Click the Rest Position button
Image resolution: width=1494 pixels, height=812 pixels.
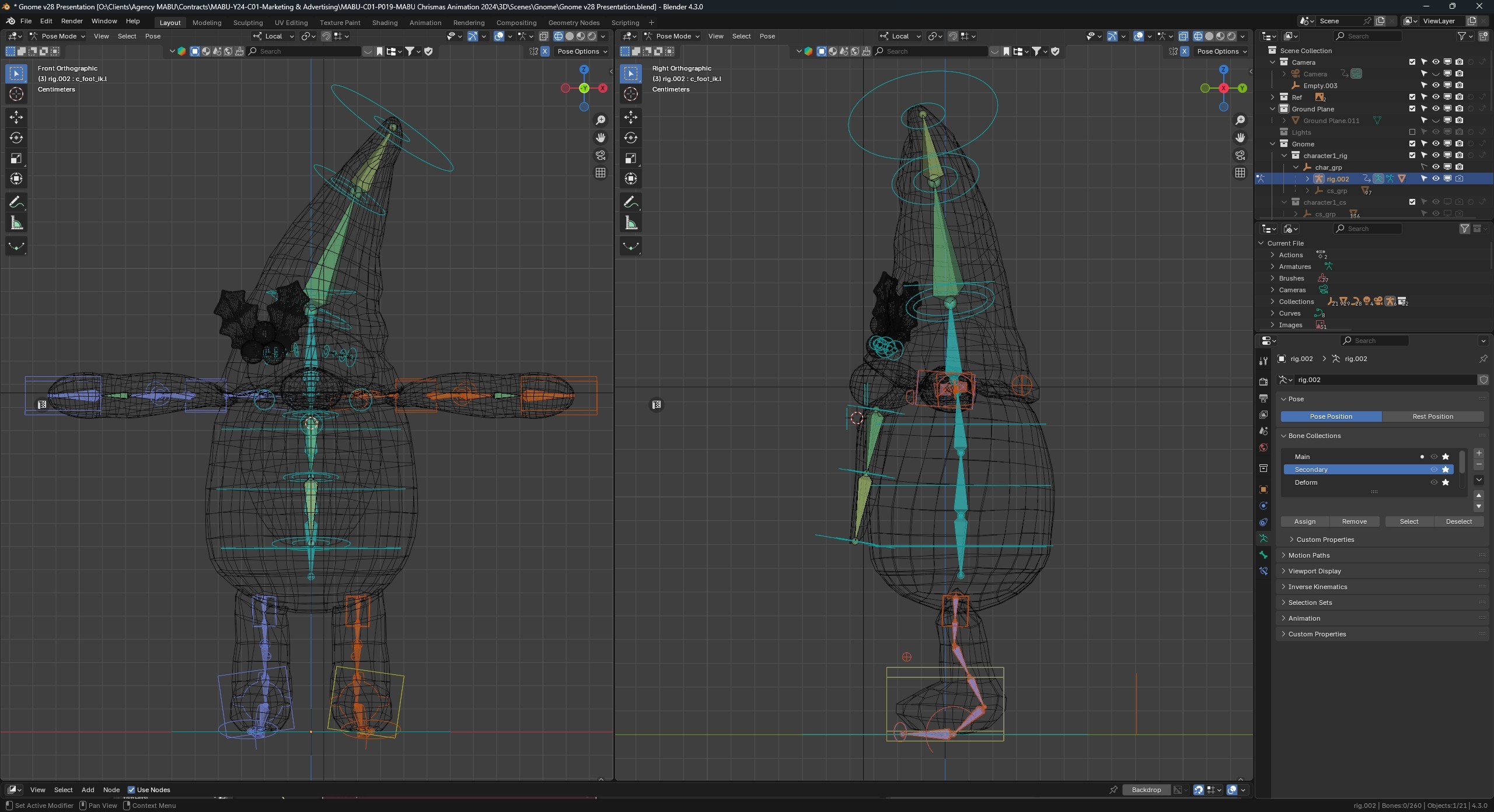[1433, 416]
